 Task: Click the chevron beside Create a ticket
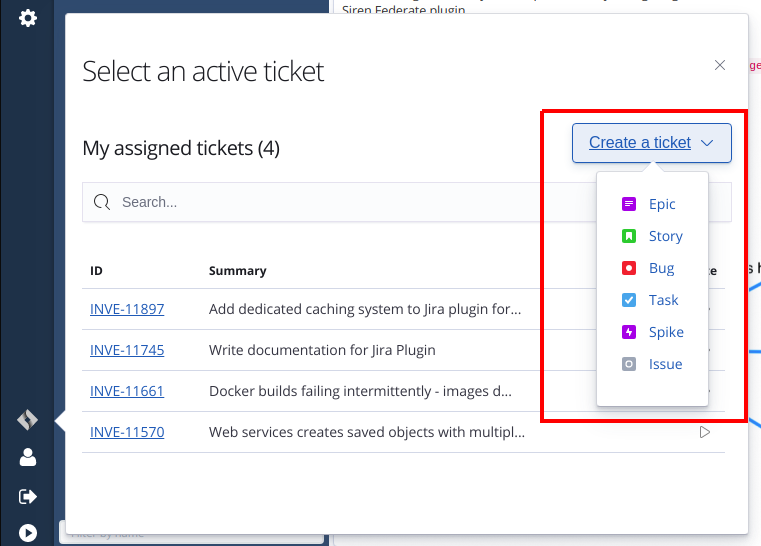(x=707, y=143)
